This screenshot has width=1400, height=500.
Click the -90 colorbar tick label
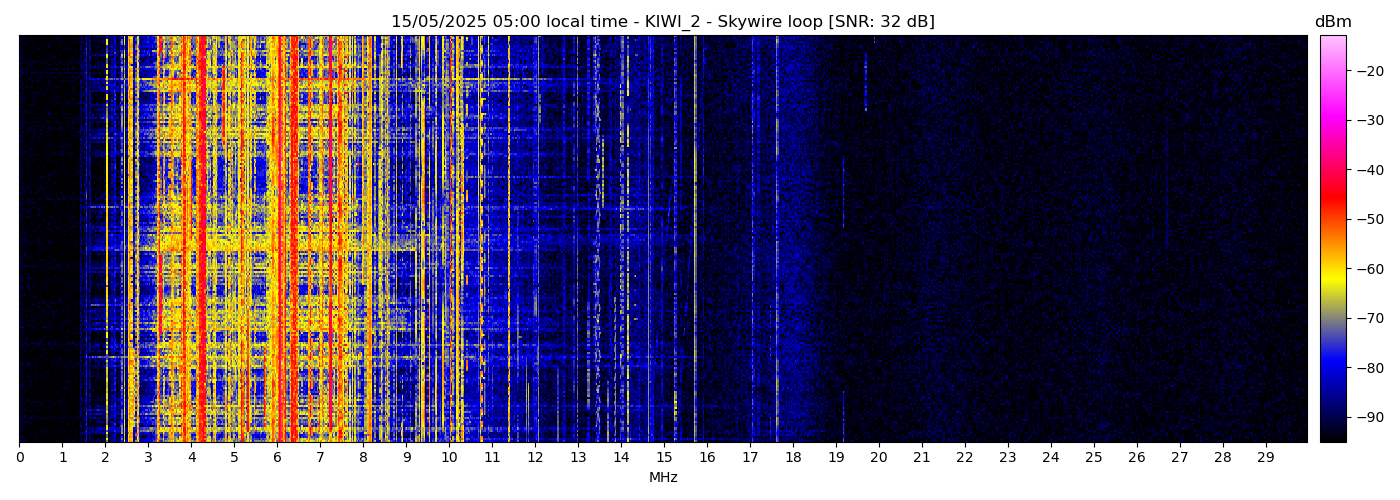pyautogui.click(x=1369, y=417)
